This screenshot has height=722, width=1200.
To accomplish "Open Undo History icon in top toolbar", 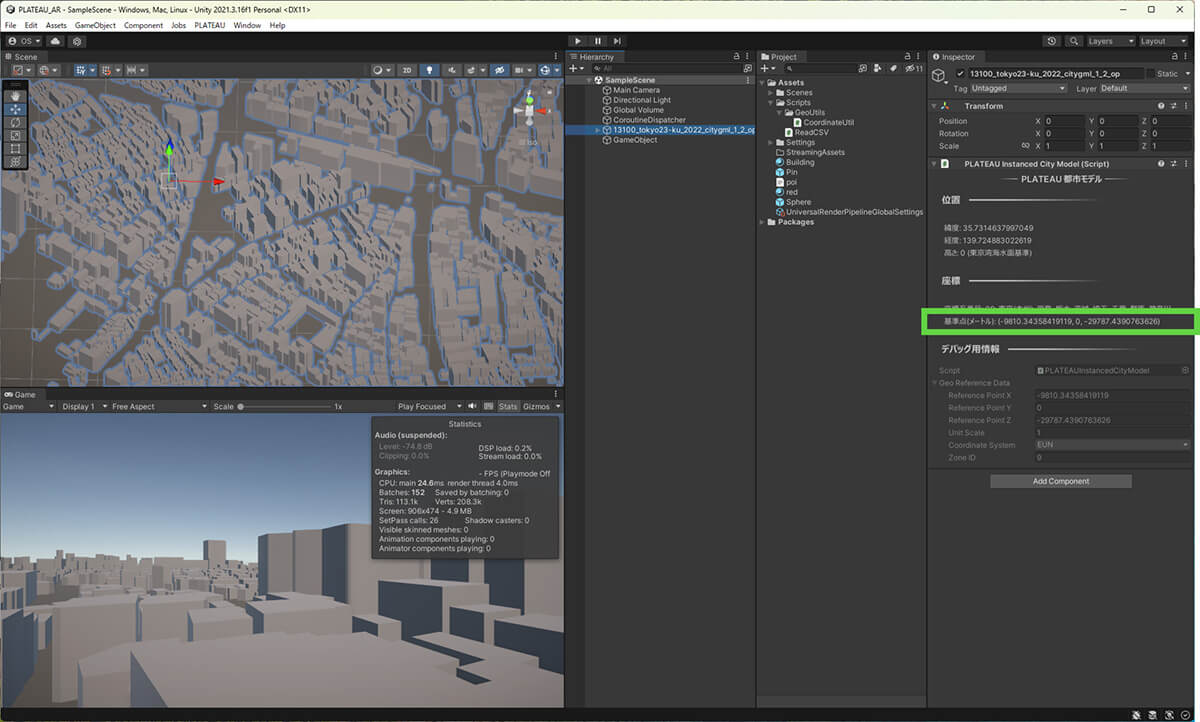I will tap(1052, 41).
